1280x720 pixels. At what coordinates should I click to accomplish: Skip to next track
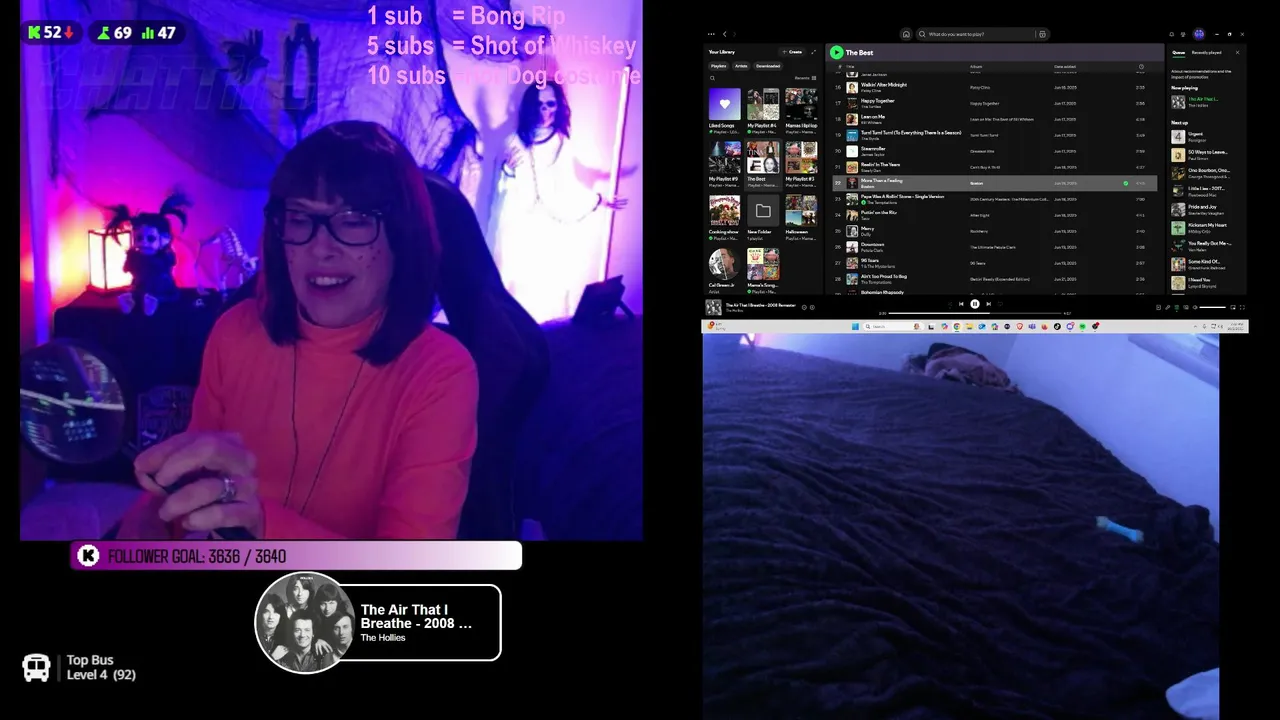tap(989, 304)
